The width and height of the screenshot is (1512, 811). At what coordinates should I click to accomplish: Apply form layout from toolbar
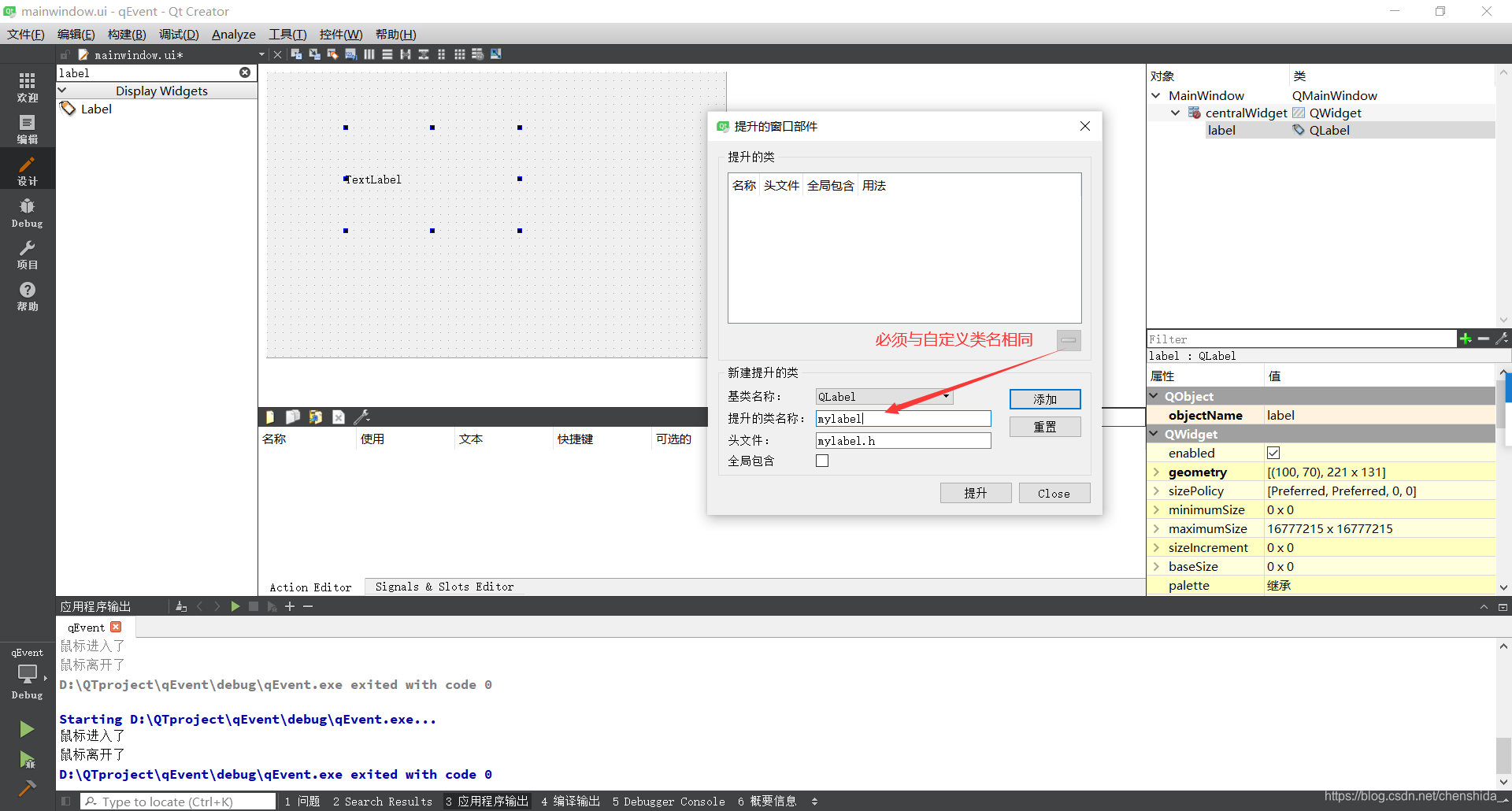(441, 54)
